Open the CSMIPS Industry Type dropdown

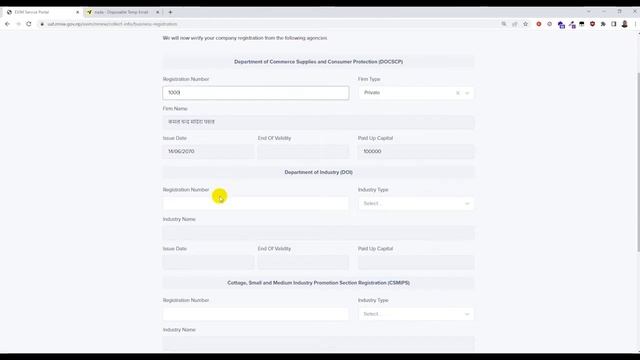coord(416,314)
